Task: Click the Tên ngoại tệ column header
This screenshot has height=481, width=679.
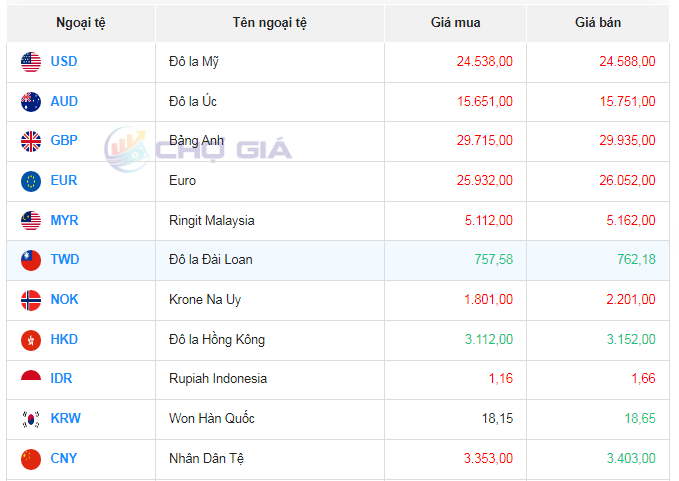Action: coord(269,23)
